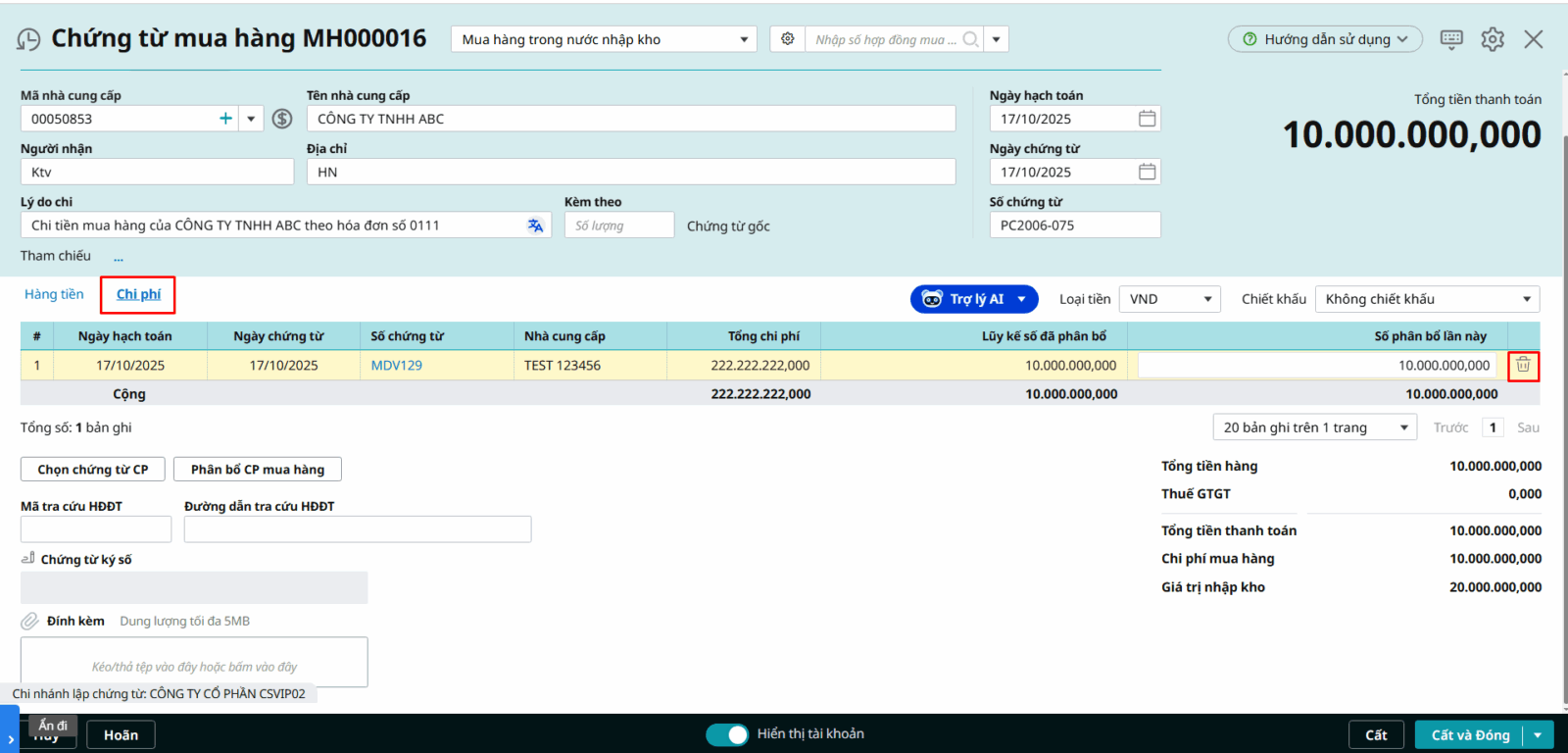
Task: Toggle the Hiển thị tài khoản switch
Action: (726, 734)
